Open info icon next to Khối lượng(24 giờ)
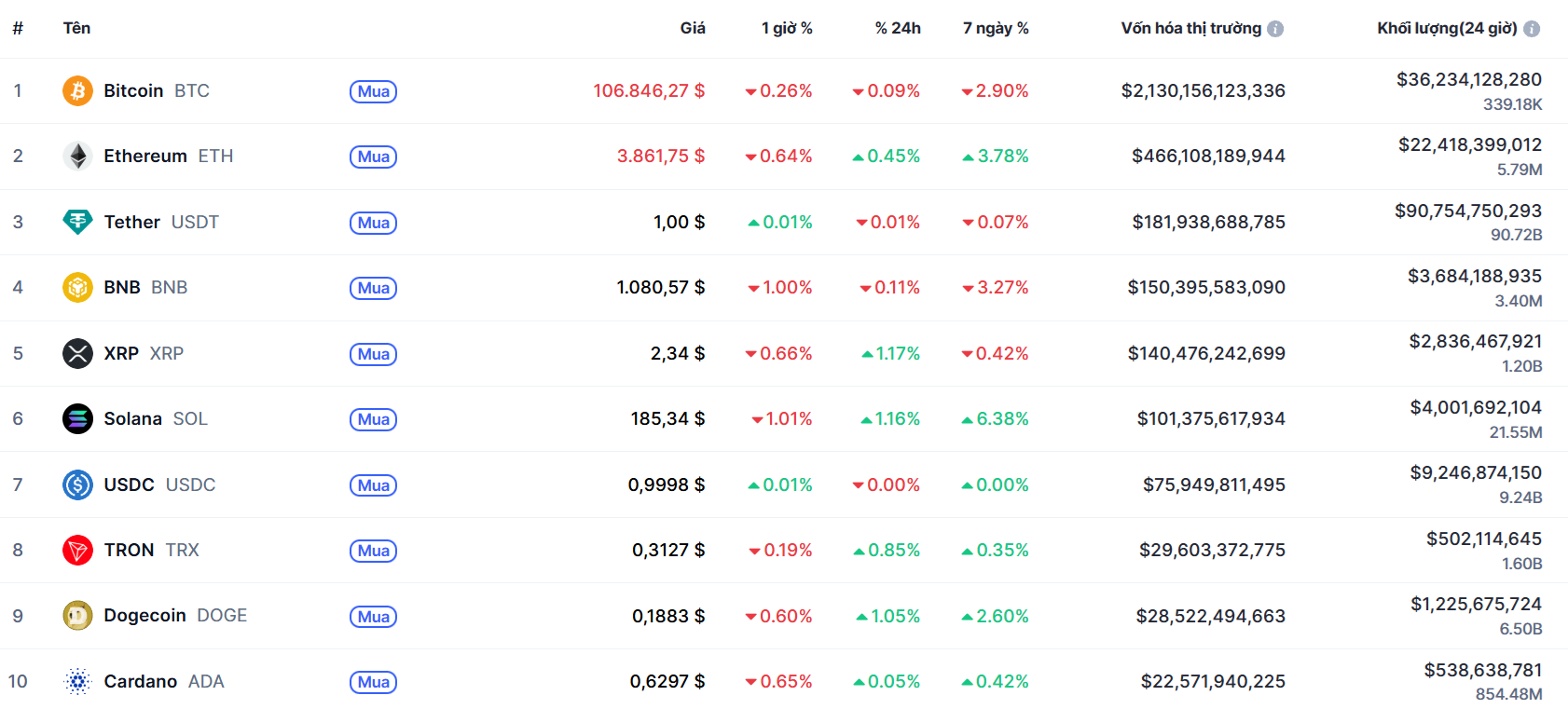Image resolution: width=1568 pixels, height=709 pixels. pos(1532,29)
